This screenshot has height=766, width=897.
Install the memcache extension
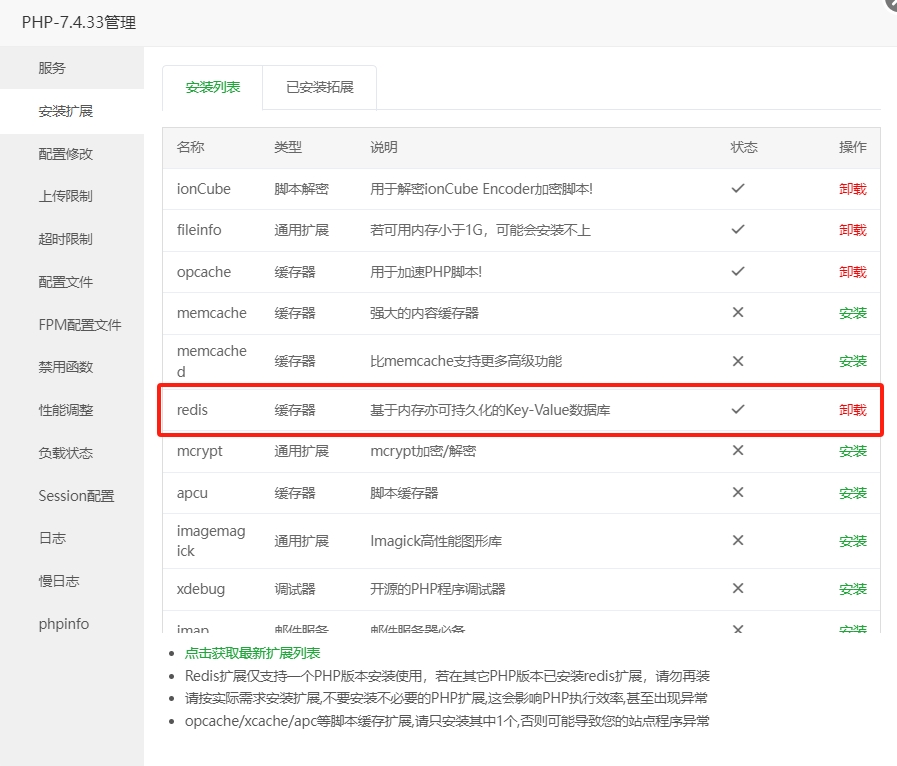click(852, 313)
